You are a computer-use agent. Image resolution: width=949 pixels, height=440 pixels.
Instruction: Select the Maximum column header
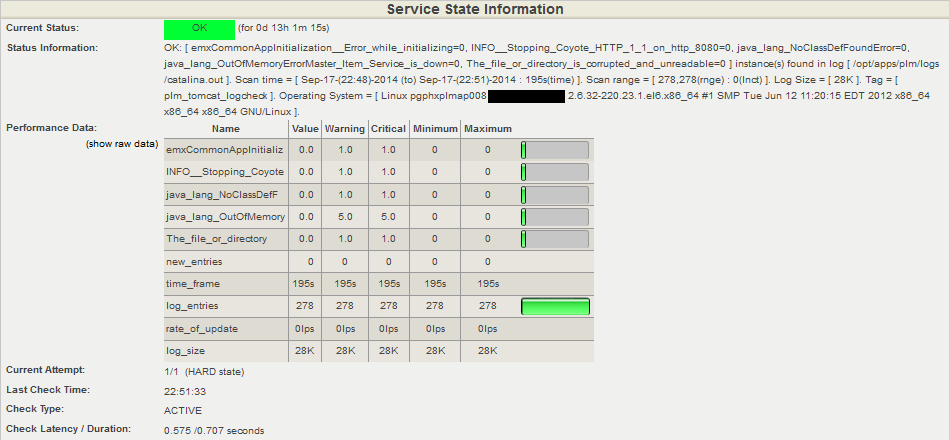pyautogui.click(x=487, y=129)
